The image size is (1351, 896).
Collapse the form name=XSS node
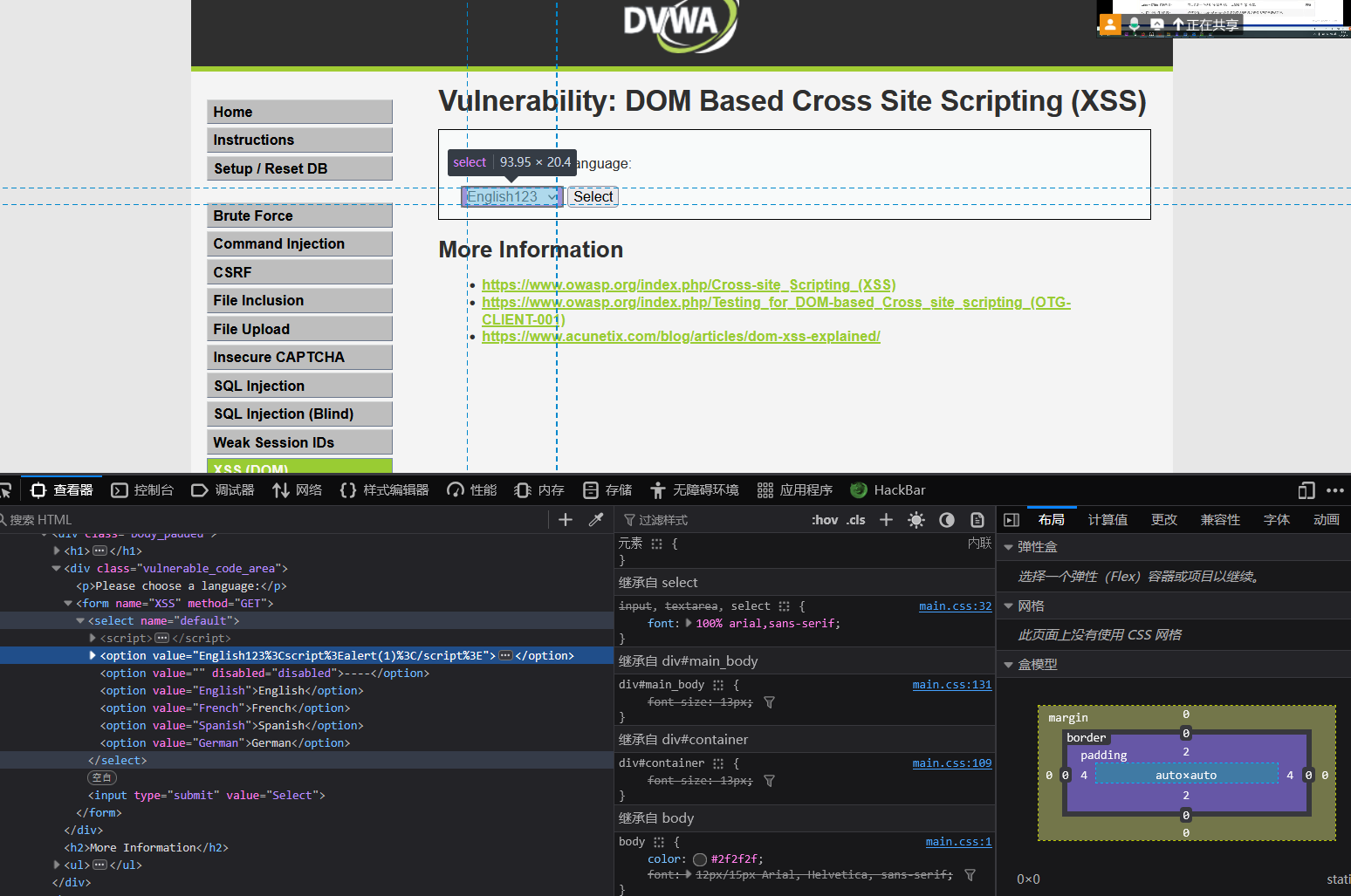tap(68, 604)
